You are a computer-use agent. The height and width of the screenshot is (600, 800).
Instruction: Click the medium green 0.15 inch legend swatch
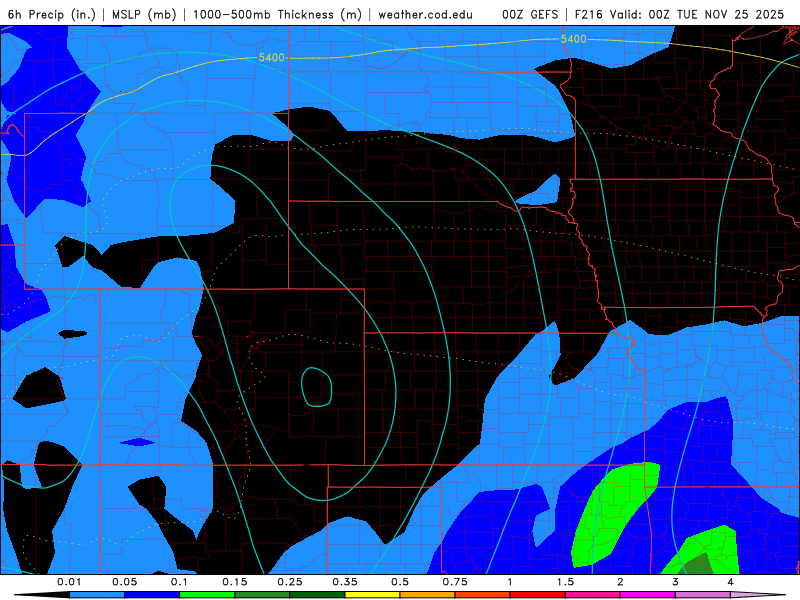(262, 595)
